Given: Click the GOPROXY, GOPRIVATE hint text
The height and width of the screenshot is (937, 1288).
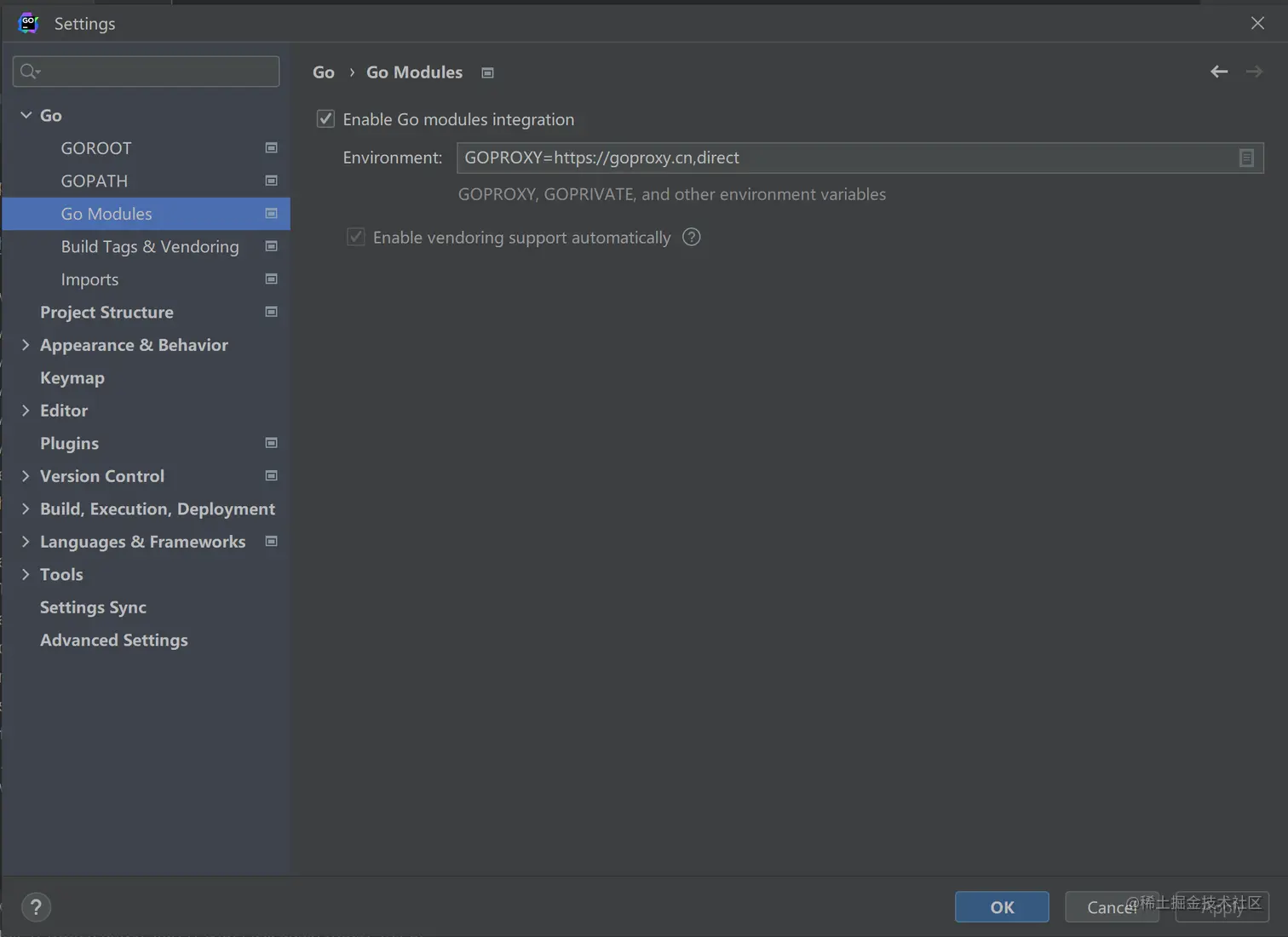Looking at the screenshot, I should point(672,194).
